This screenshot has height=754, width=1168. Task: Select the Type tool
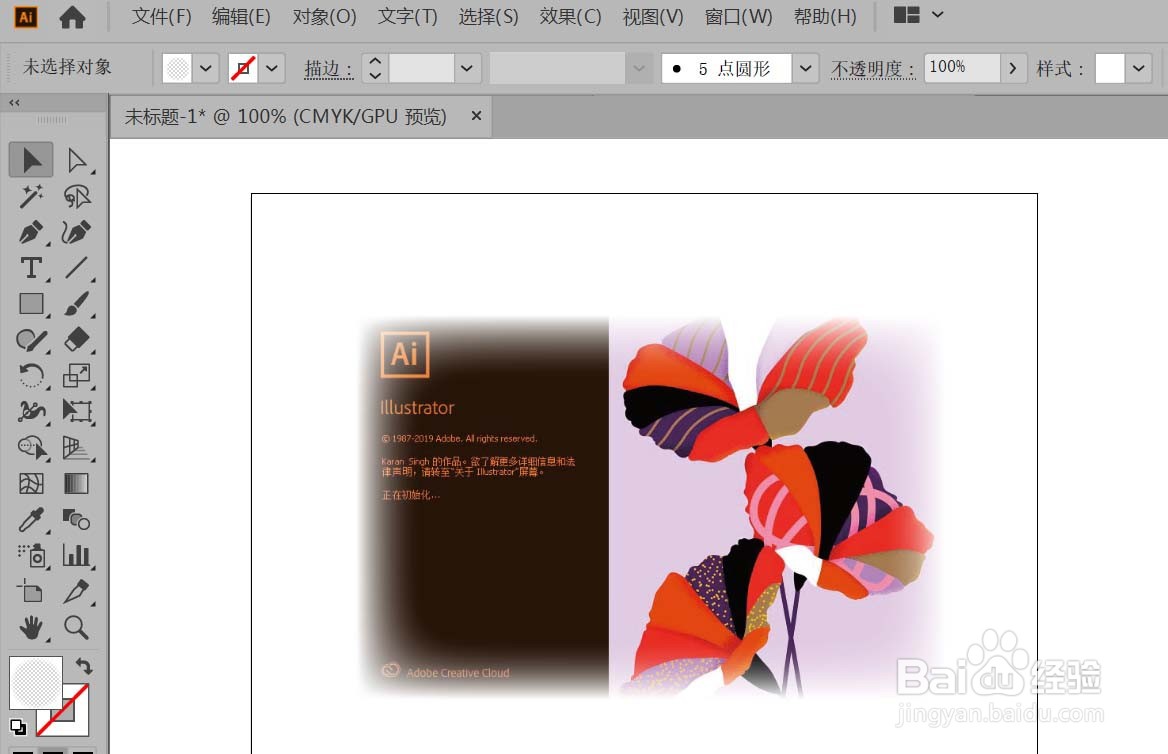pos(31,267)
